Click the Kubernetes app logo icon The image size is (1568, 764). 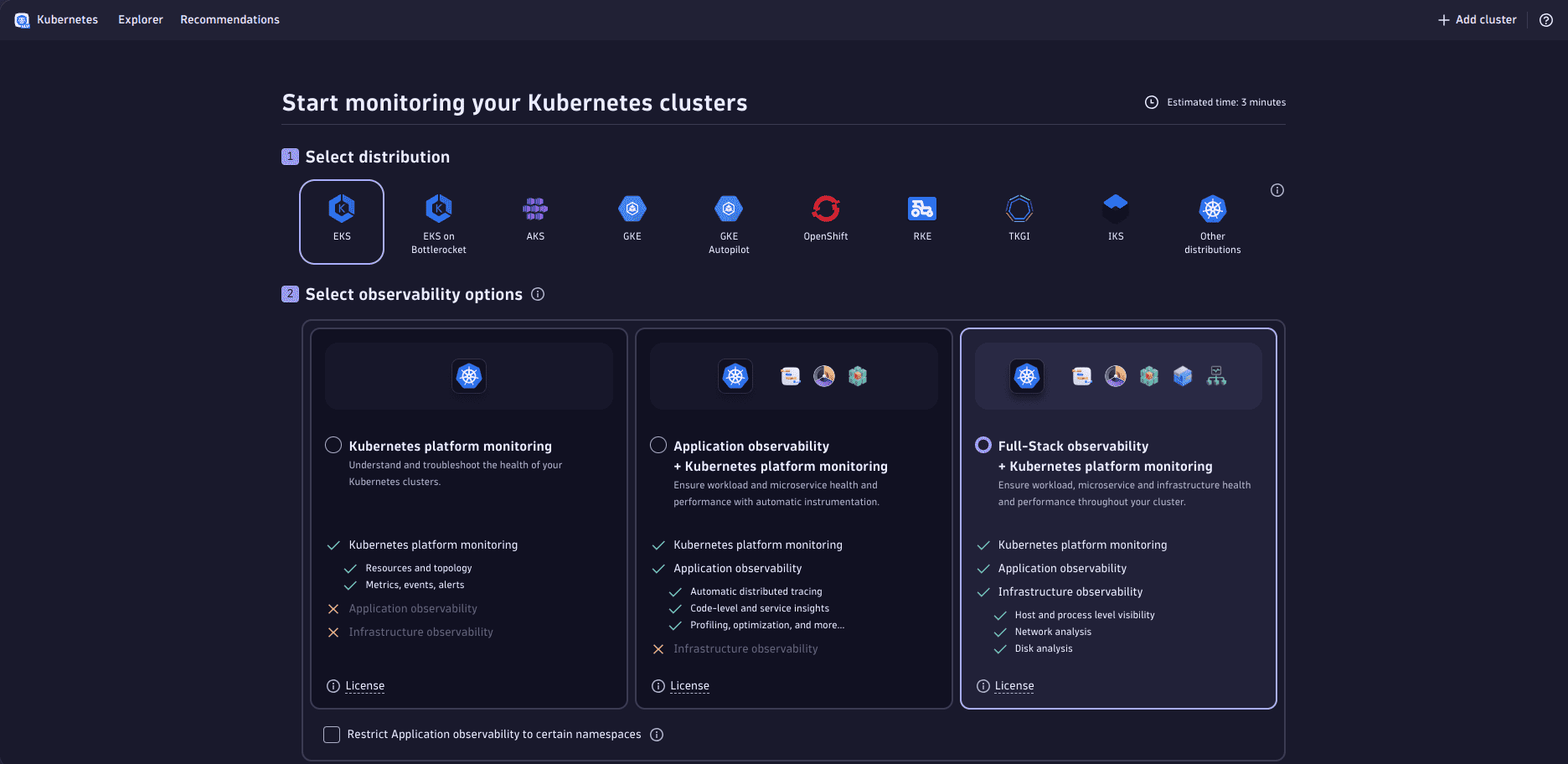click(x=22, y=20)
